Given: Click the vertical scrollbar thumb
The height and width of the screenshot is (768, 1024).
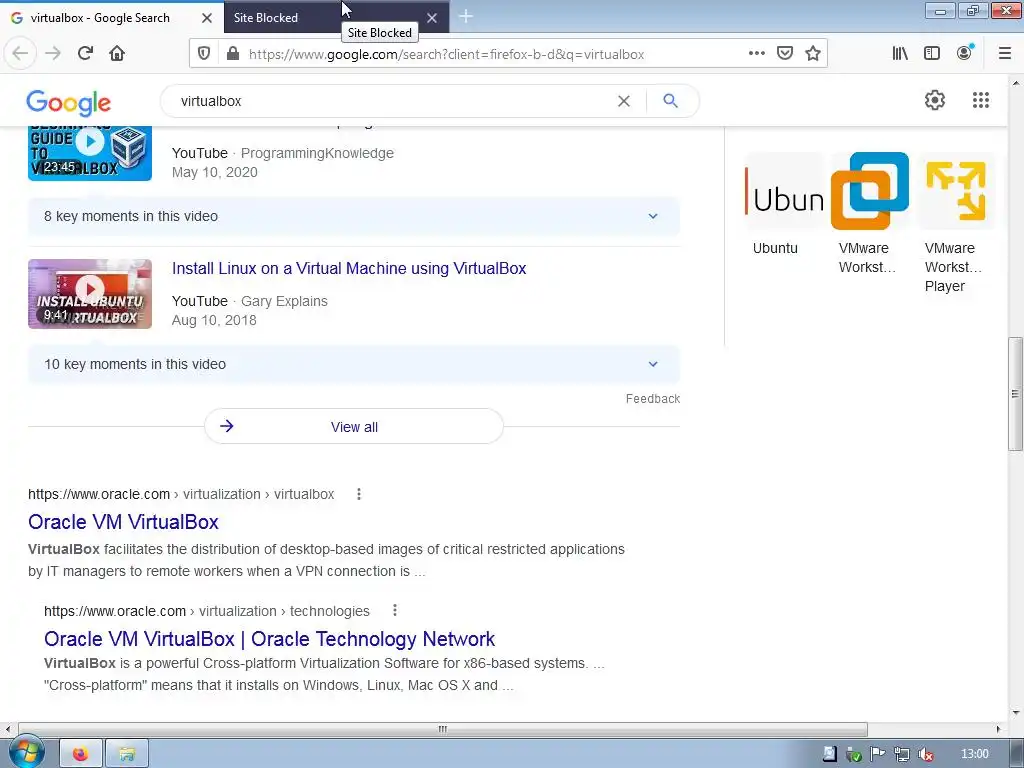Looking at the screenshot, I should tap(1015, 394).
